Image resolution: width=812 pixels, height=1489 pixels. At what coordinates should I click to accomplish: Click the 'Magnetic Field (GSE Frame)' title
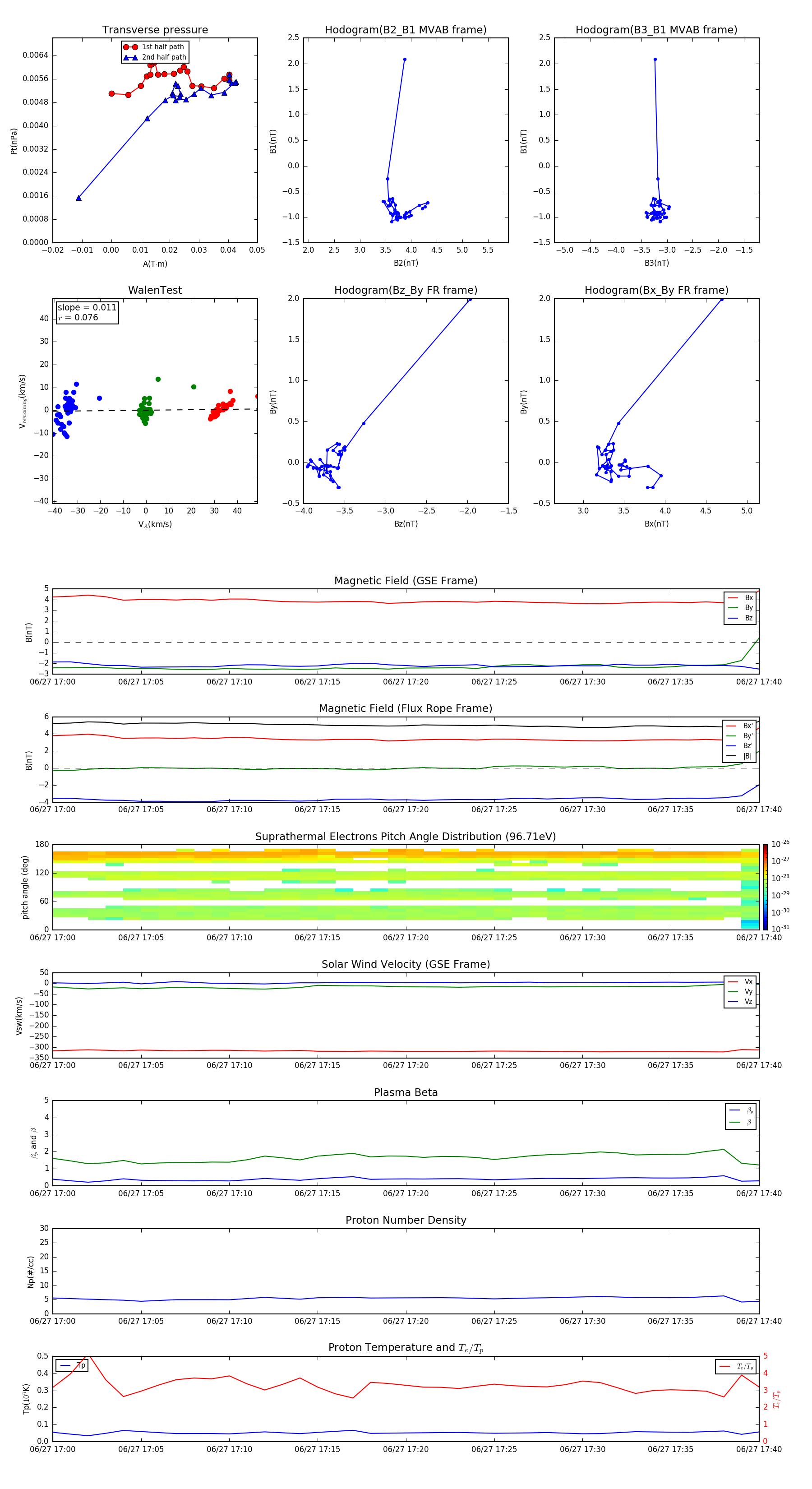coord(406,580)
